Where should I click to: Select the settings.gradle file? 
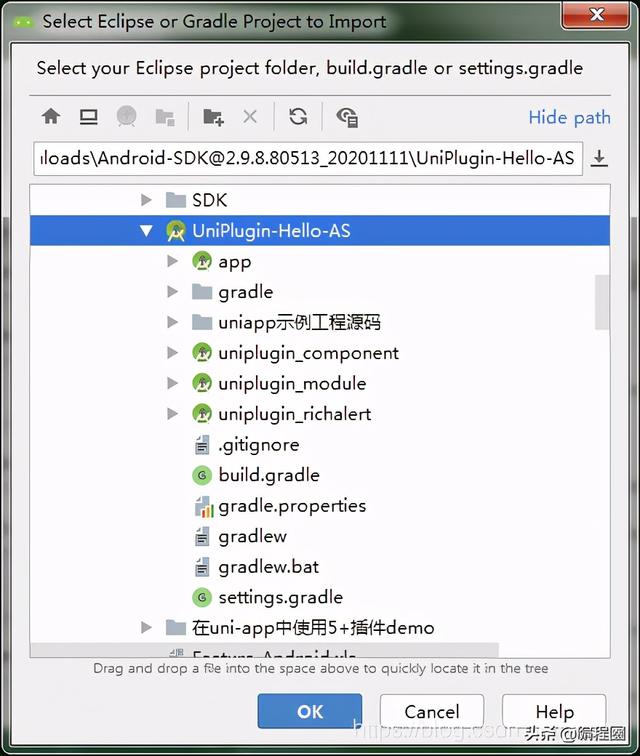point(320,597)
